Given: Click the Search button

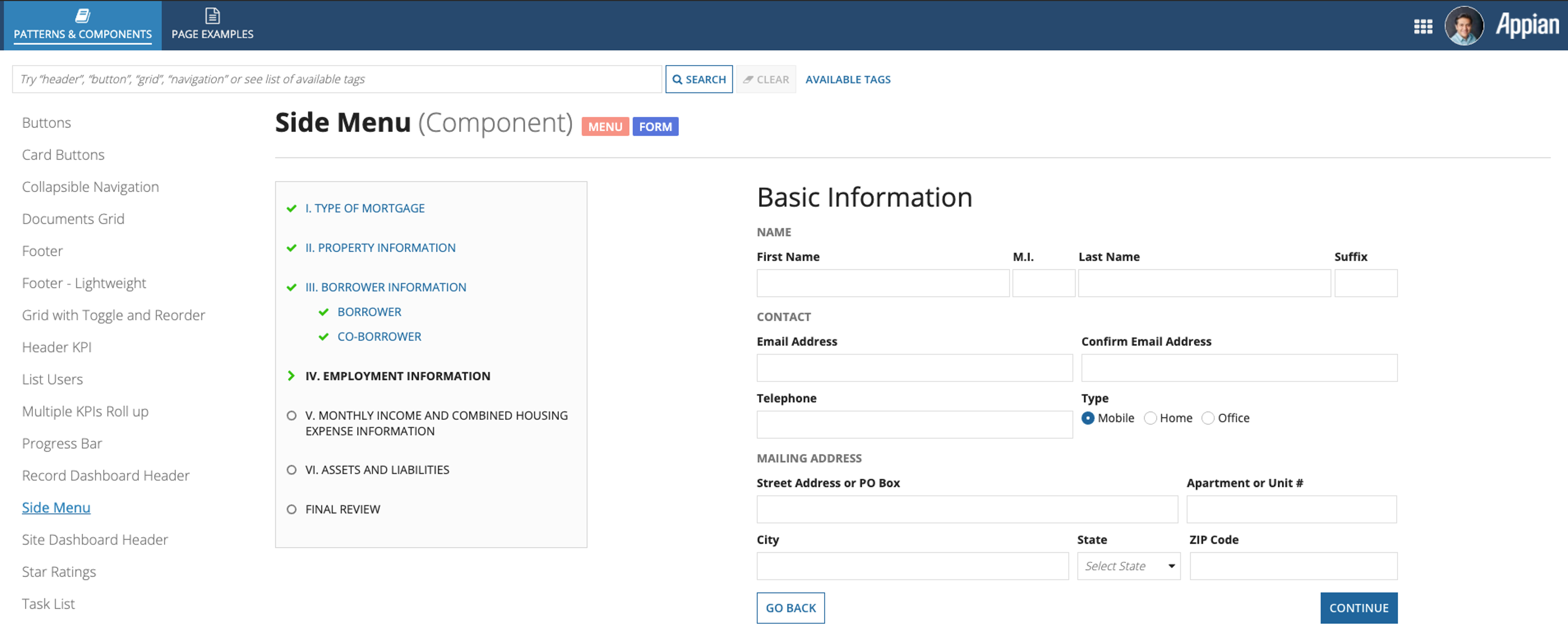Looking at the screenshot, I should 699,79.
